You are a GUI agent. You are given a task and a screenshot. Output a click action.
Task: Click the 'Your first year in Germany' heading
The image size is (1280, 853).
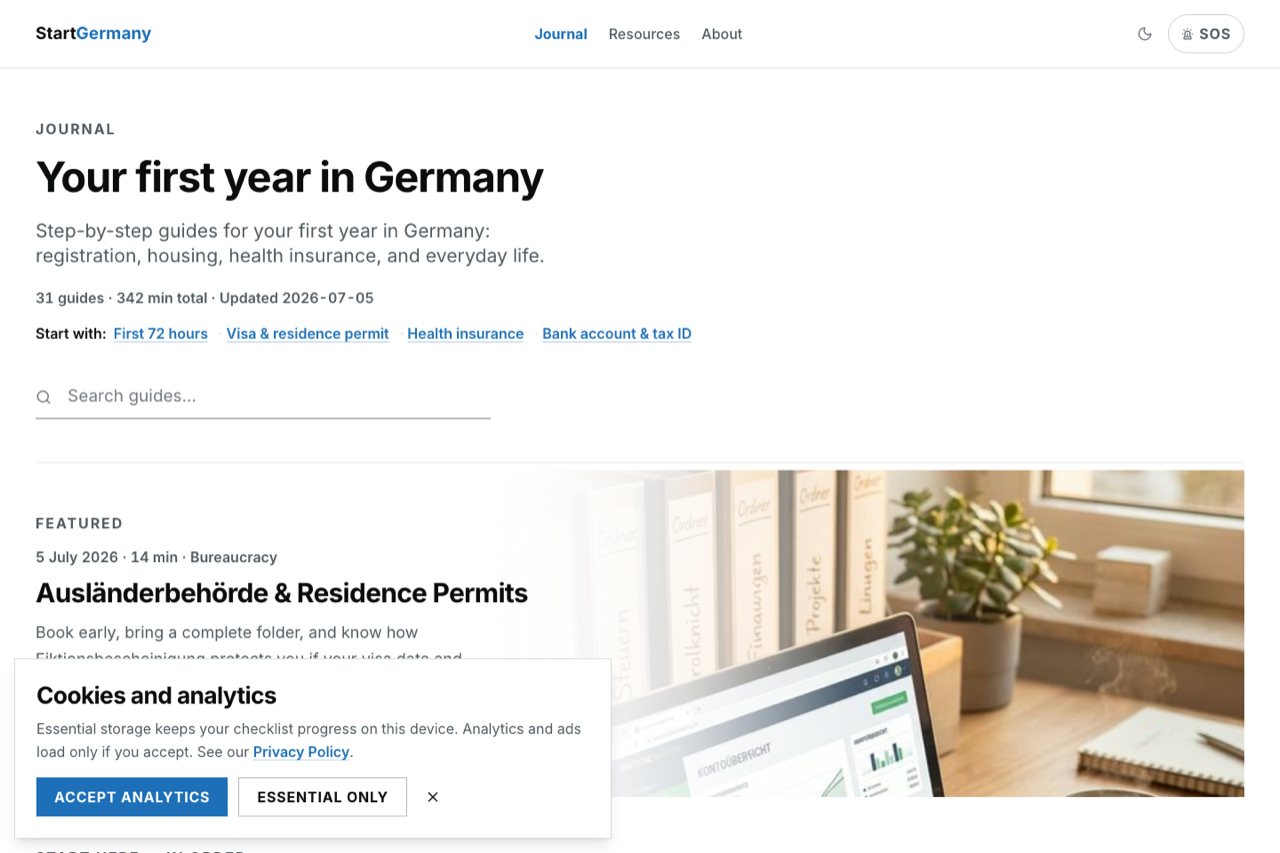click(x=290, y=177)
